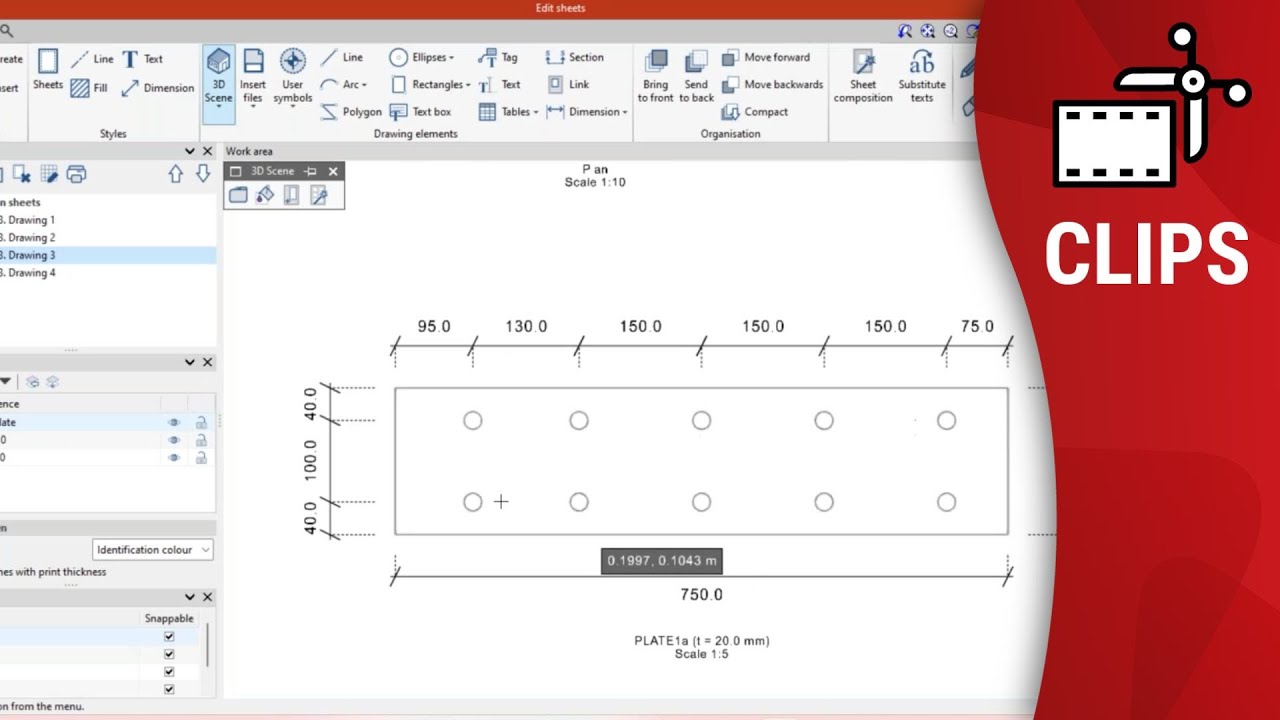Select the Tag drawing element
This screenshot has height=720, width=1280.
click(x=498, y=58)
